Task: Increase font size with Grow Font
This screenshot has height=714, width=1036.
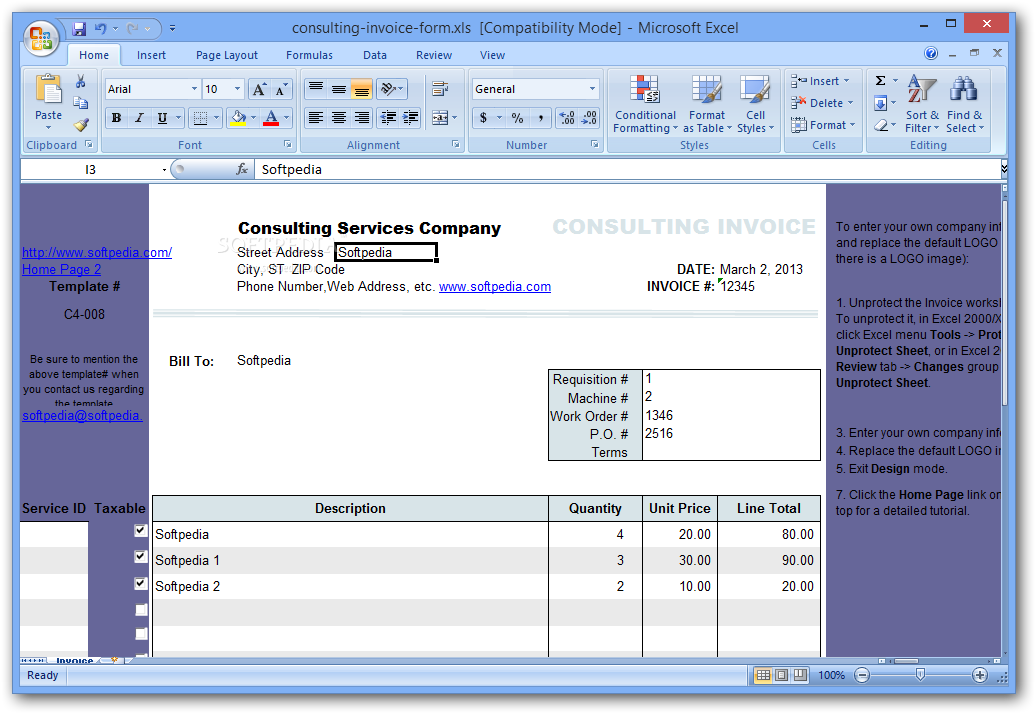Action: coord(260,89)
